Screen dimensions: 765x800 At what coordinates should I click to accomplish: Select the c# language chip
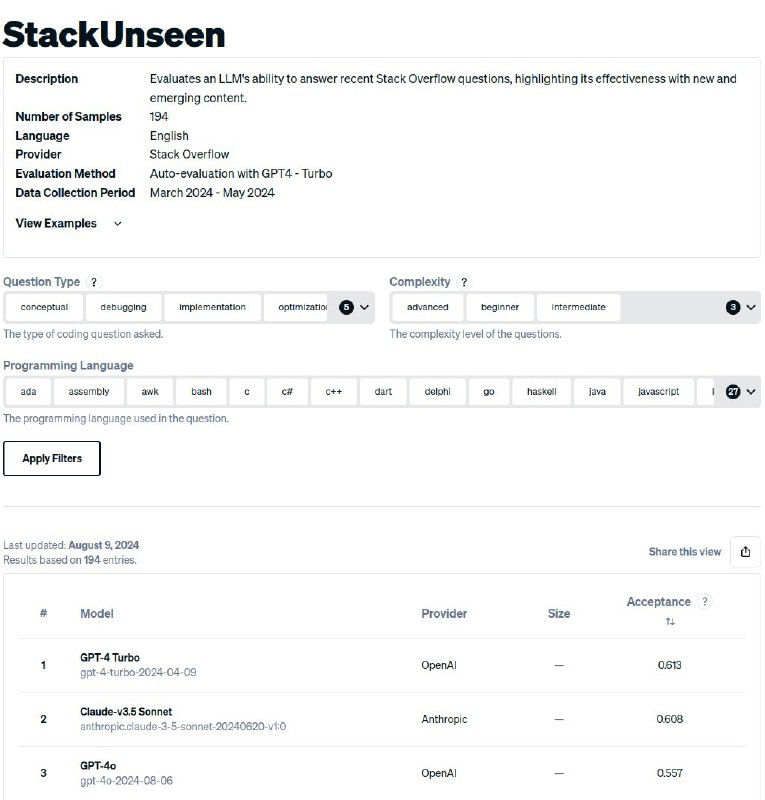287,392
